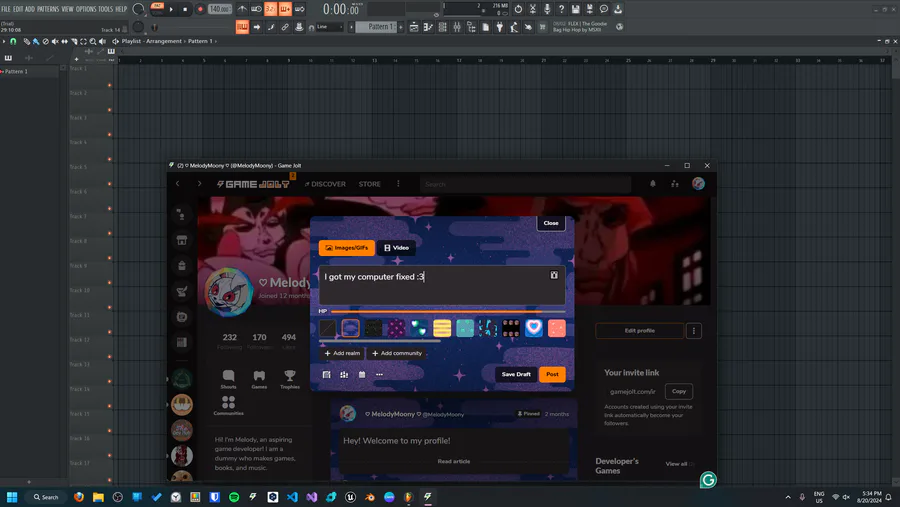Screen dimensions: 900x507
Task: Click the FL Studio save disk icon
Action: click(x=575, y=9)
